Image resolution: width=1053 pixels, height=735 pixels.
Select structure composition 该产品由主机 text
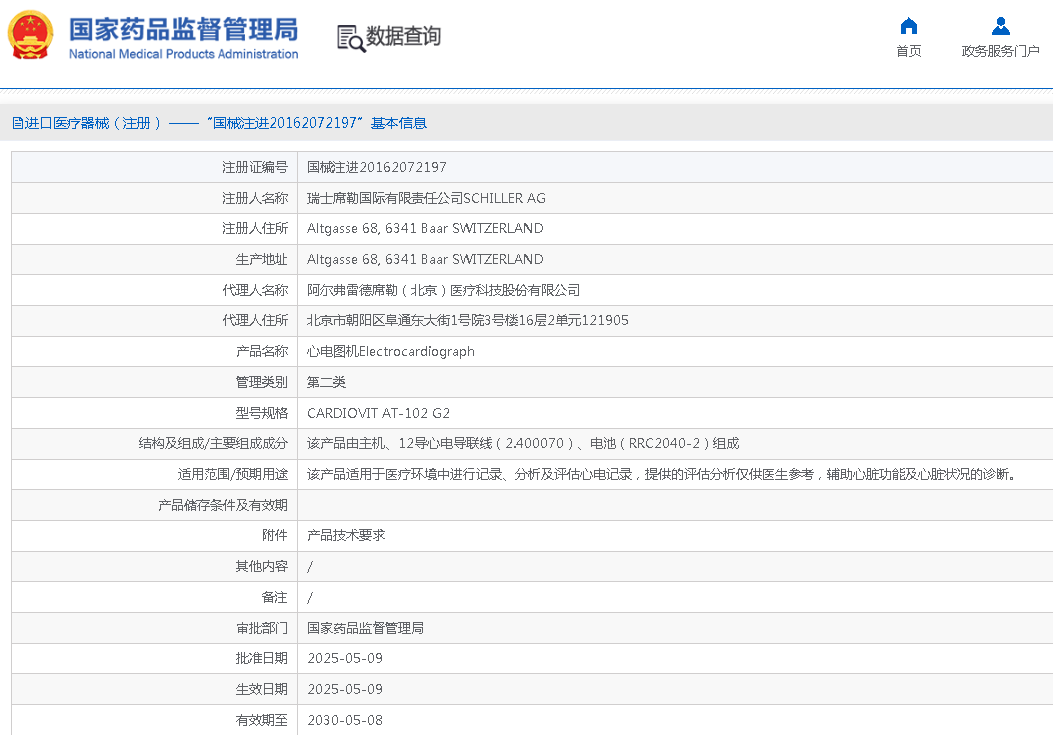click(x=523, y=443)
